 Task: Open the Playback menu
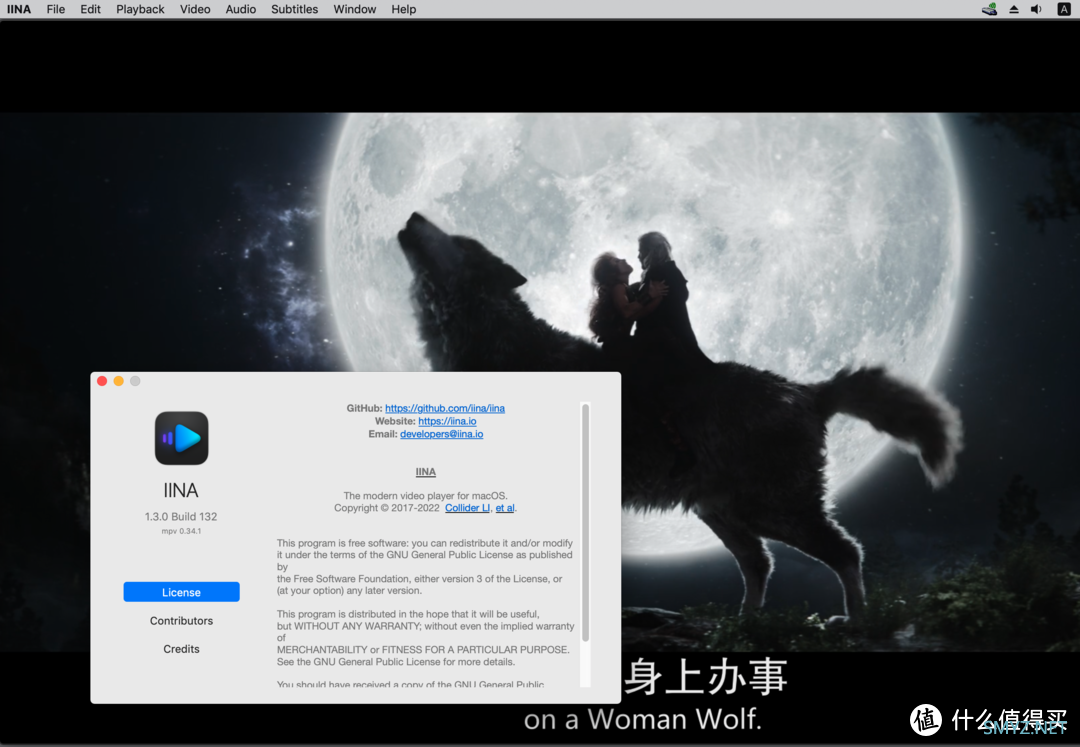(x=140, y=9)
